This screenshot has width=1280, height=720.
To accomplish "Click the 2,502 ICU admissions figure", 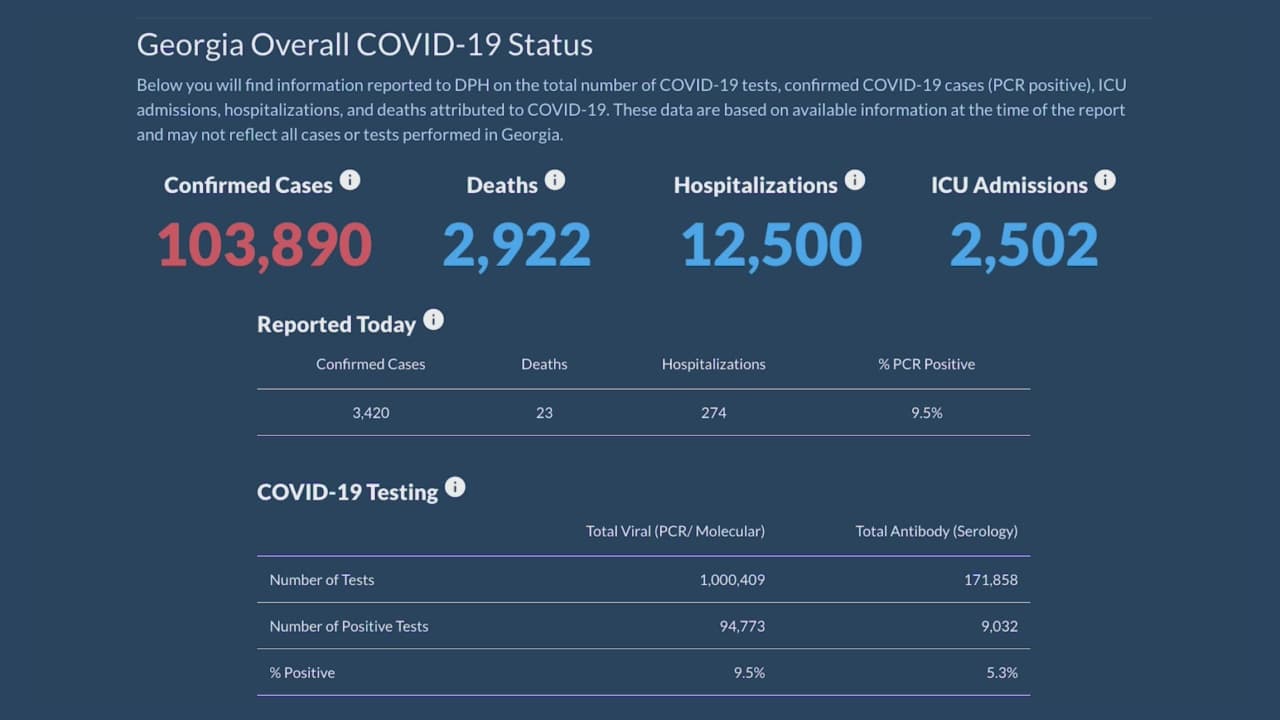I will click(1024, 246).
